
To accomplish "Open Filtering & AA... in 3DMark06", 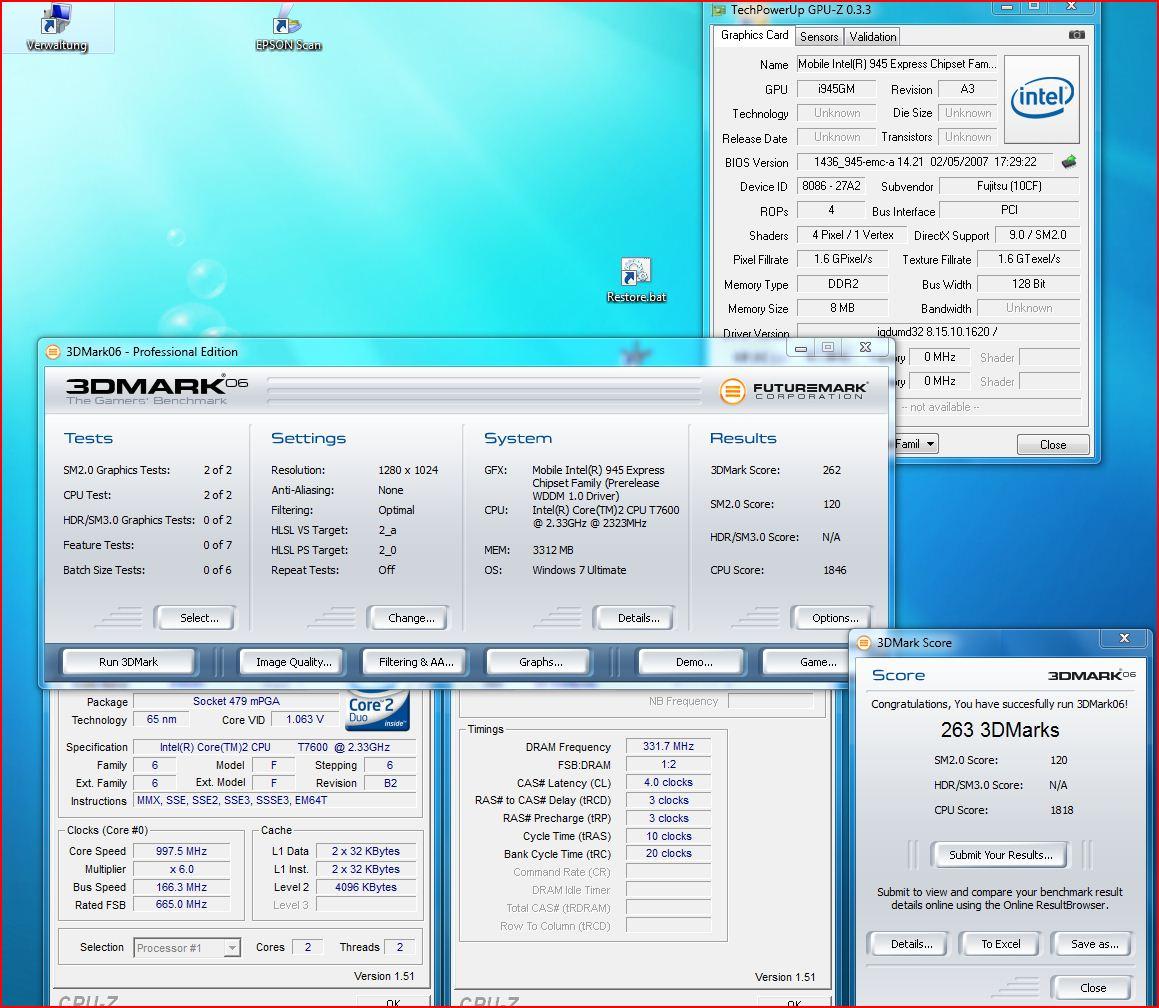I will pos(416,662).
